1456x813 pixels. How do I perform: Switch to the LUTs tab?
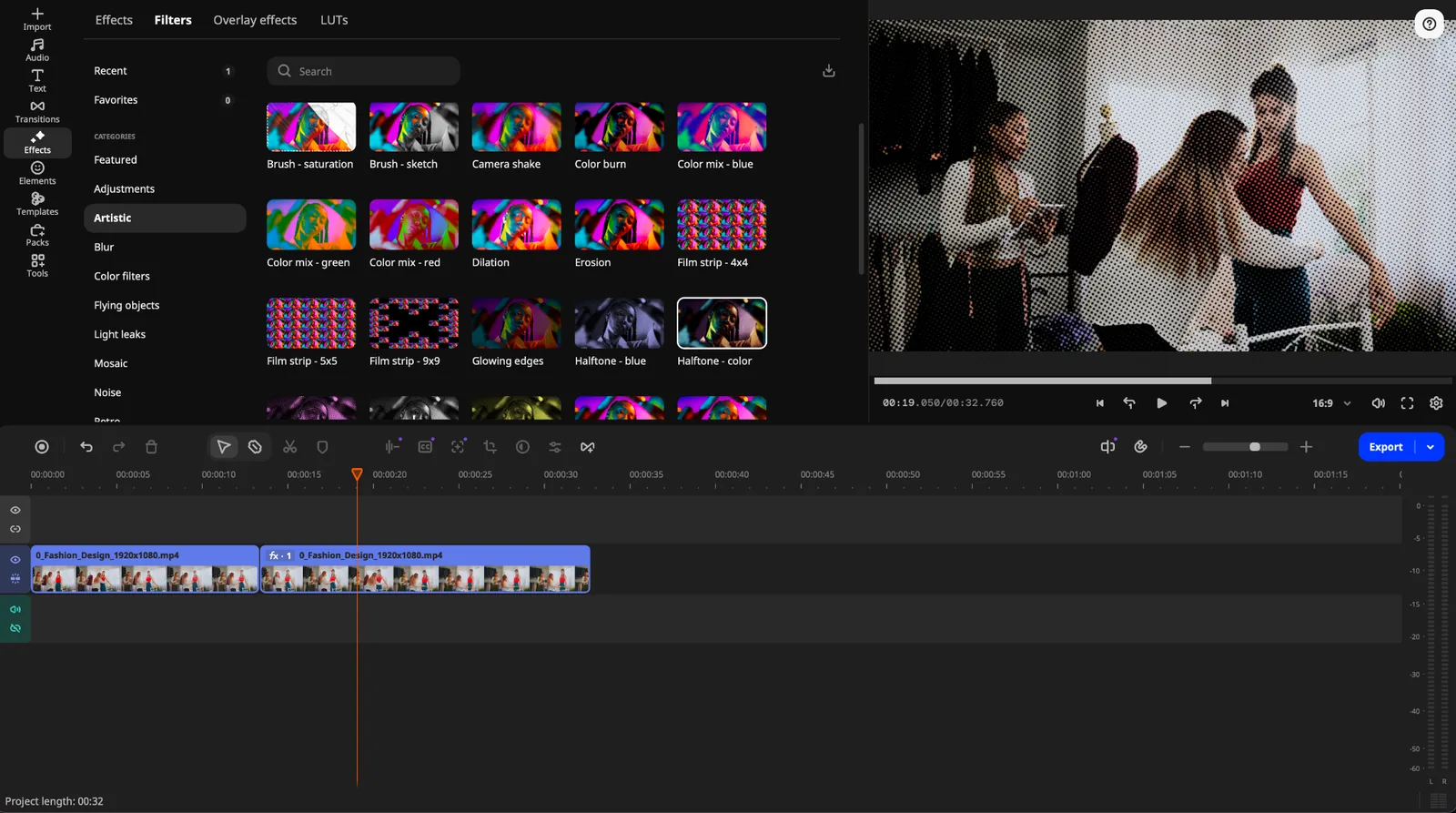tap(334, 20)
